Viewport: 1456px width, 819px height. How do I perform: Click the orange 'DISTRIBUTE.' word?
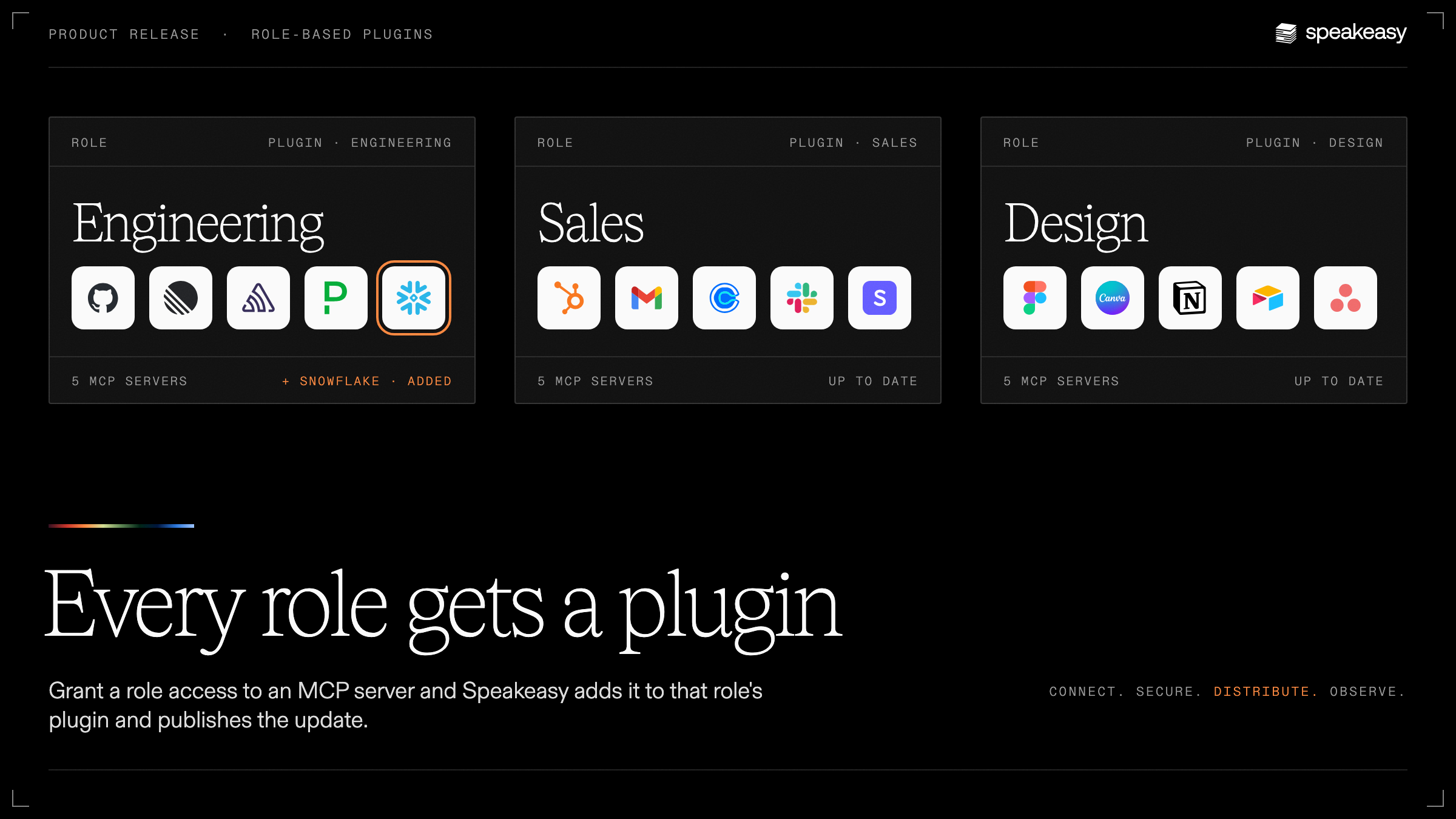[x=1266, y=692]
